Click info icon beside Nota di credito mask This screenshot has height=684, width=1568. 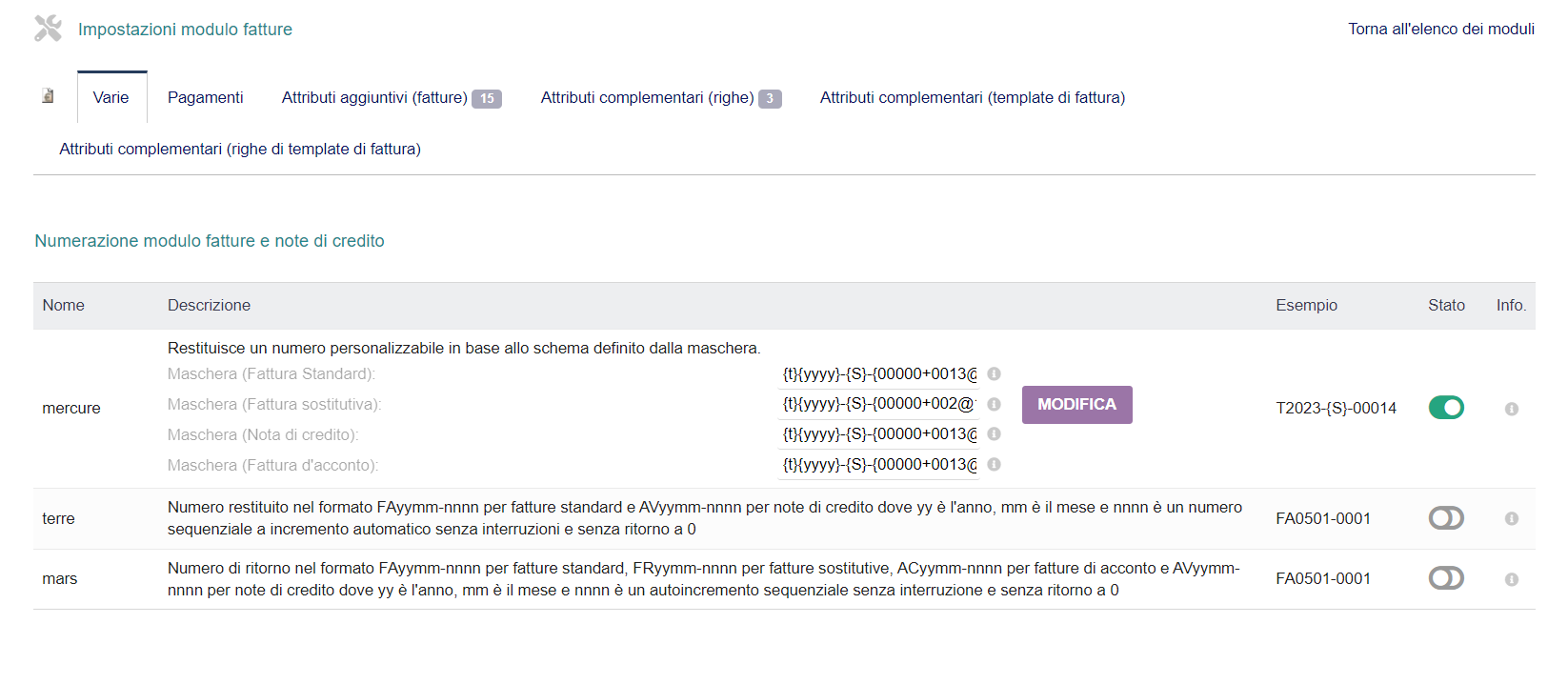pos(994,434)
